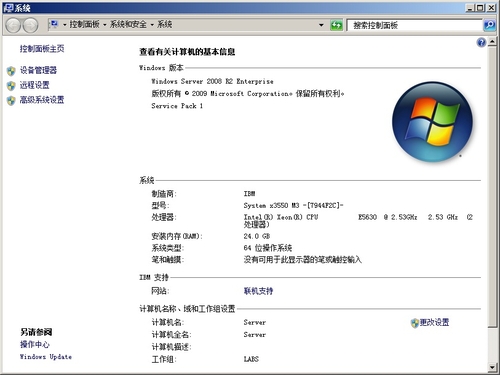Open Windows Update link in sidebar

[x=46, y=357]
